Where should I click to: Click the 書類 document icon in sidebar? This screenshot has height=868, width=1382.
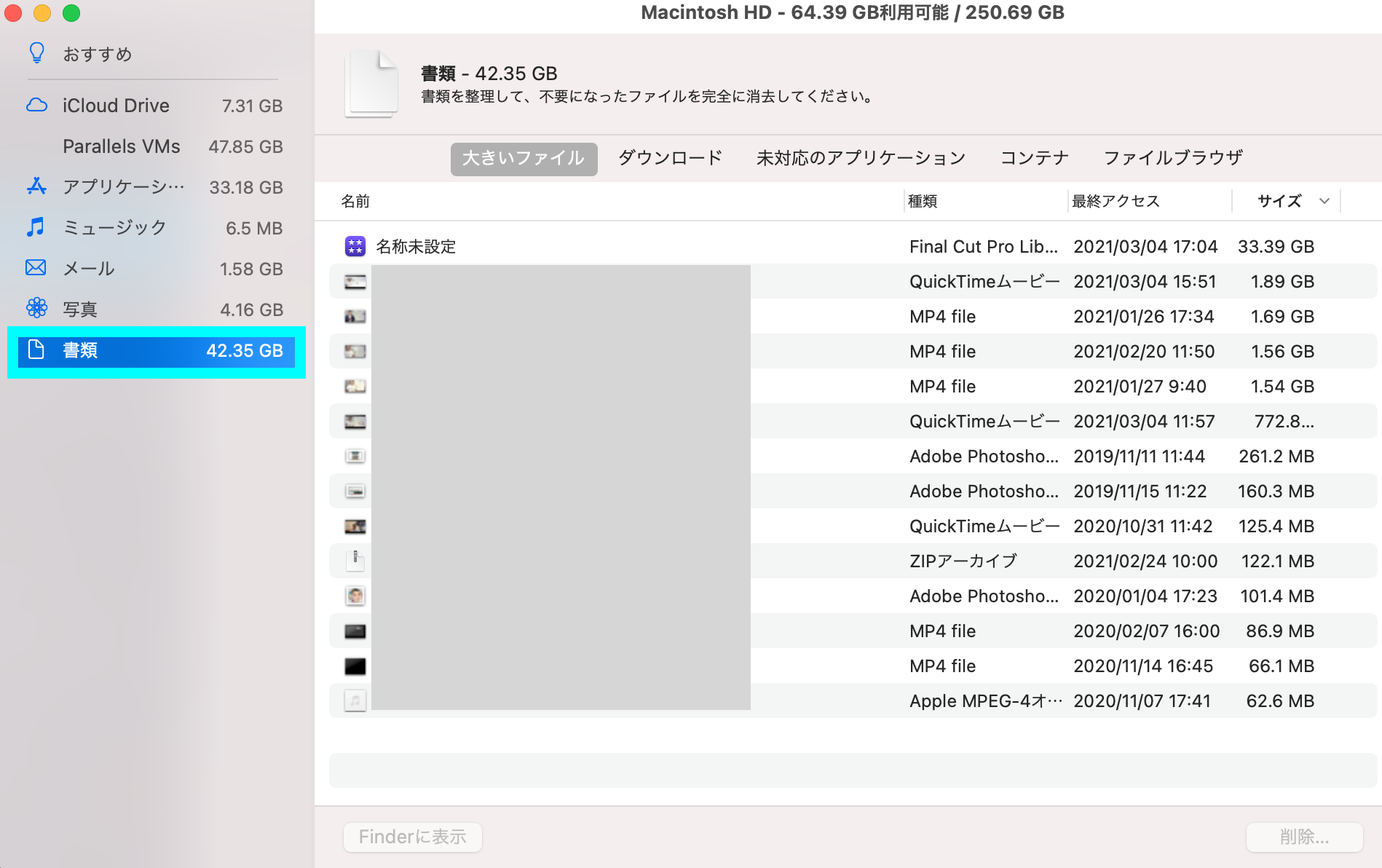[36, 350]
